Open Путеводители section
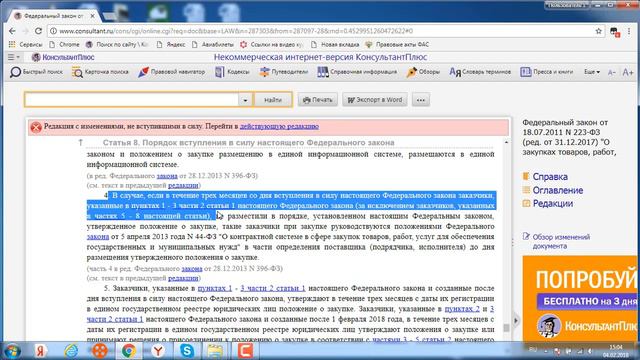The width and height of the screenshot is (640, 360). 284,72
